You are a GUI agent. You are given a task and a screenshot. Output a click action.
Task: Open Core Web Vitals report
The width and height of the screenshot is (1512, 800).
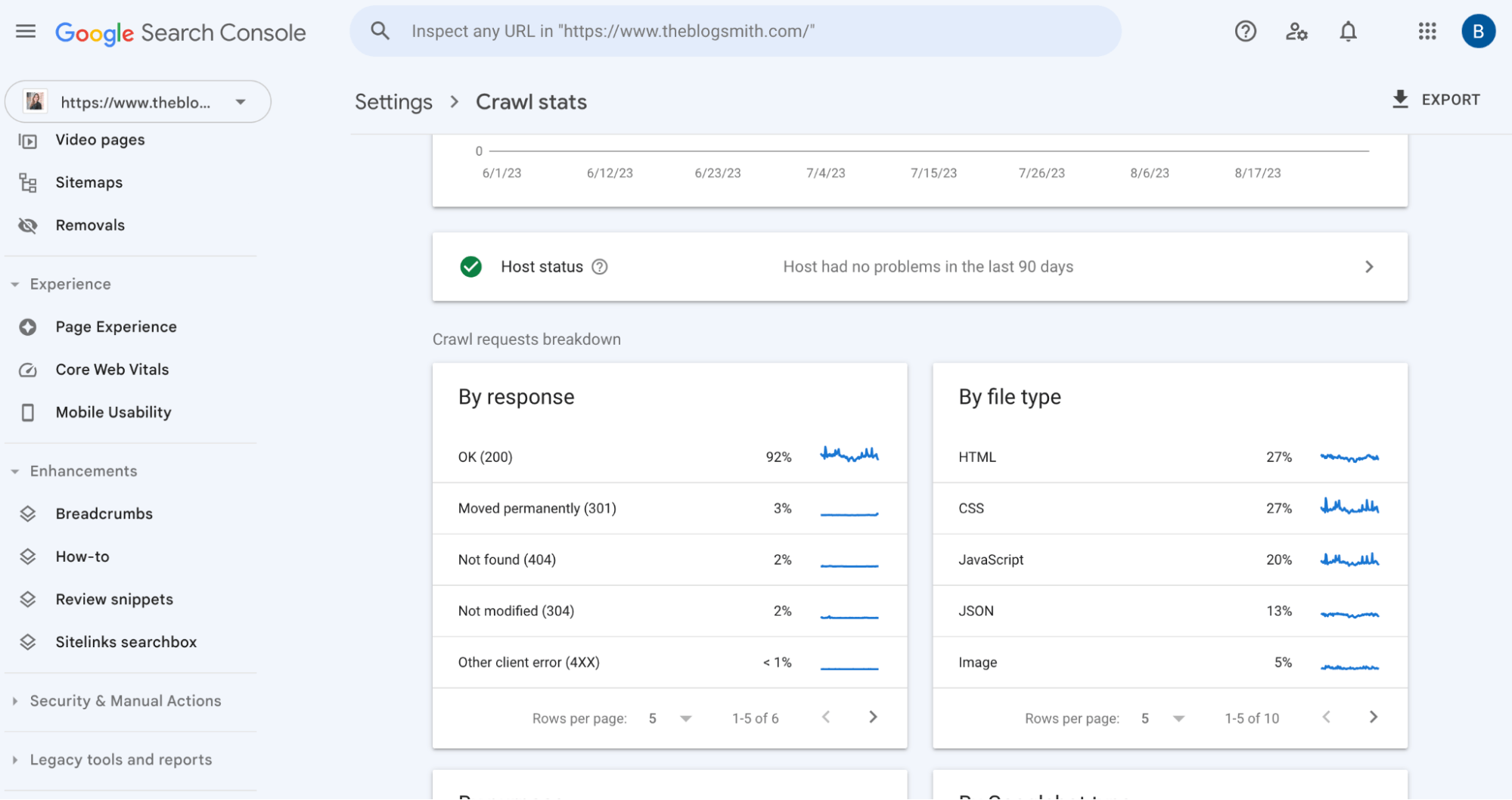coord(112,370)
